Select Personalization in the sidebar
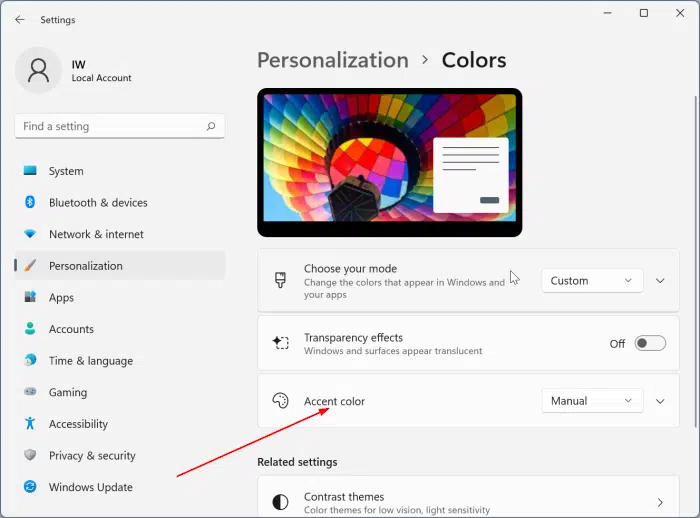Screen dimensions: 700x518 (x=120, y=266)
